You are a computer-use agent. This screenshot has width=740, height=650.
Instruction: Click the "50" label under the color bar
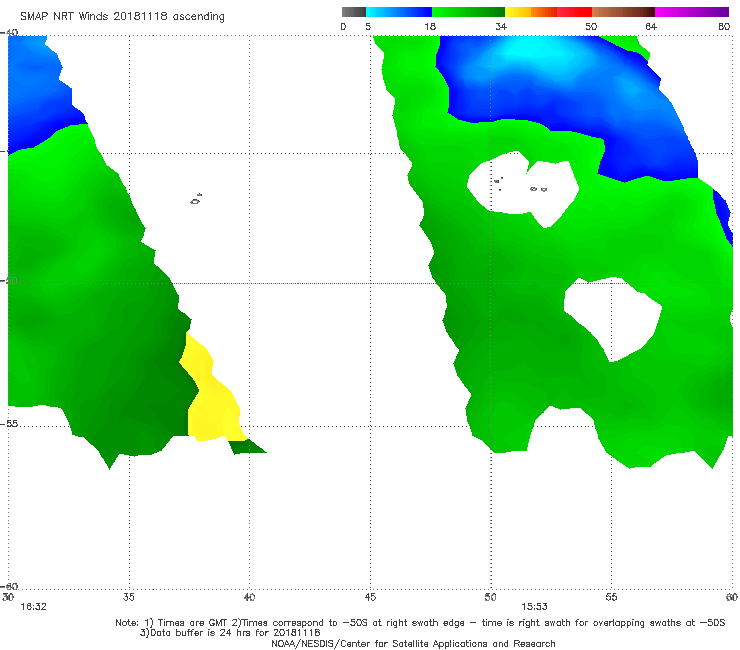pos(591,27)
